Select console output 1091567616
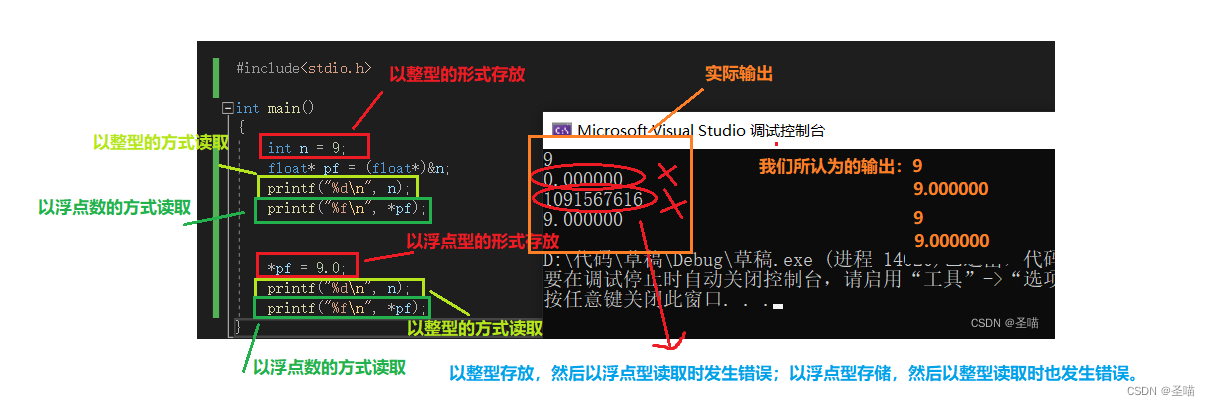Screen dimensions: 1210x406 tap(593, 198)
